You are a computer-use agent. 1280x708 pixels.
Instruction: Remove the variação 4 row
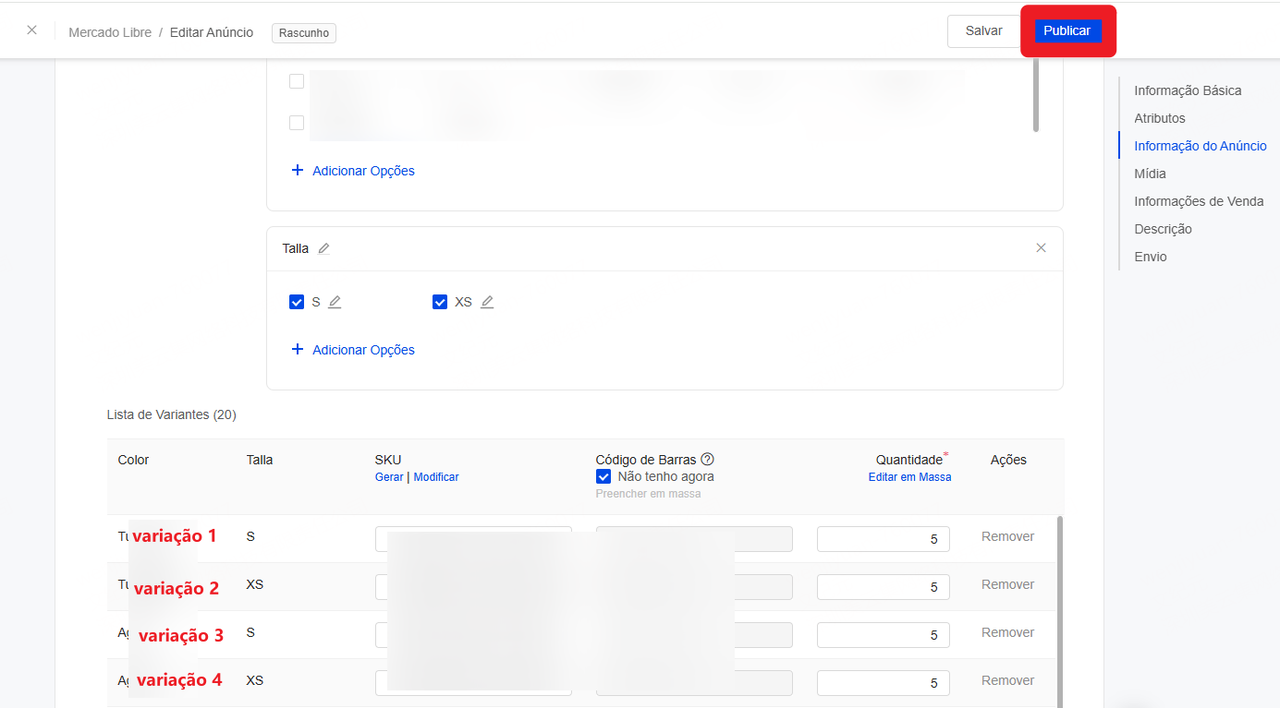pyautogui.click(x=1008, y=681)
